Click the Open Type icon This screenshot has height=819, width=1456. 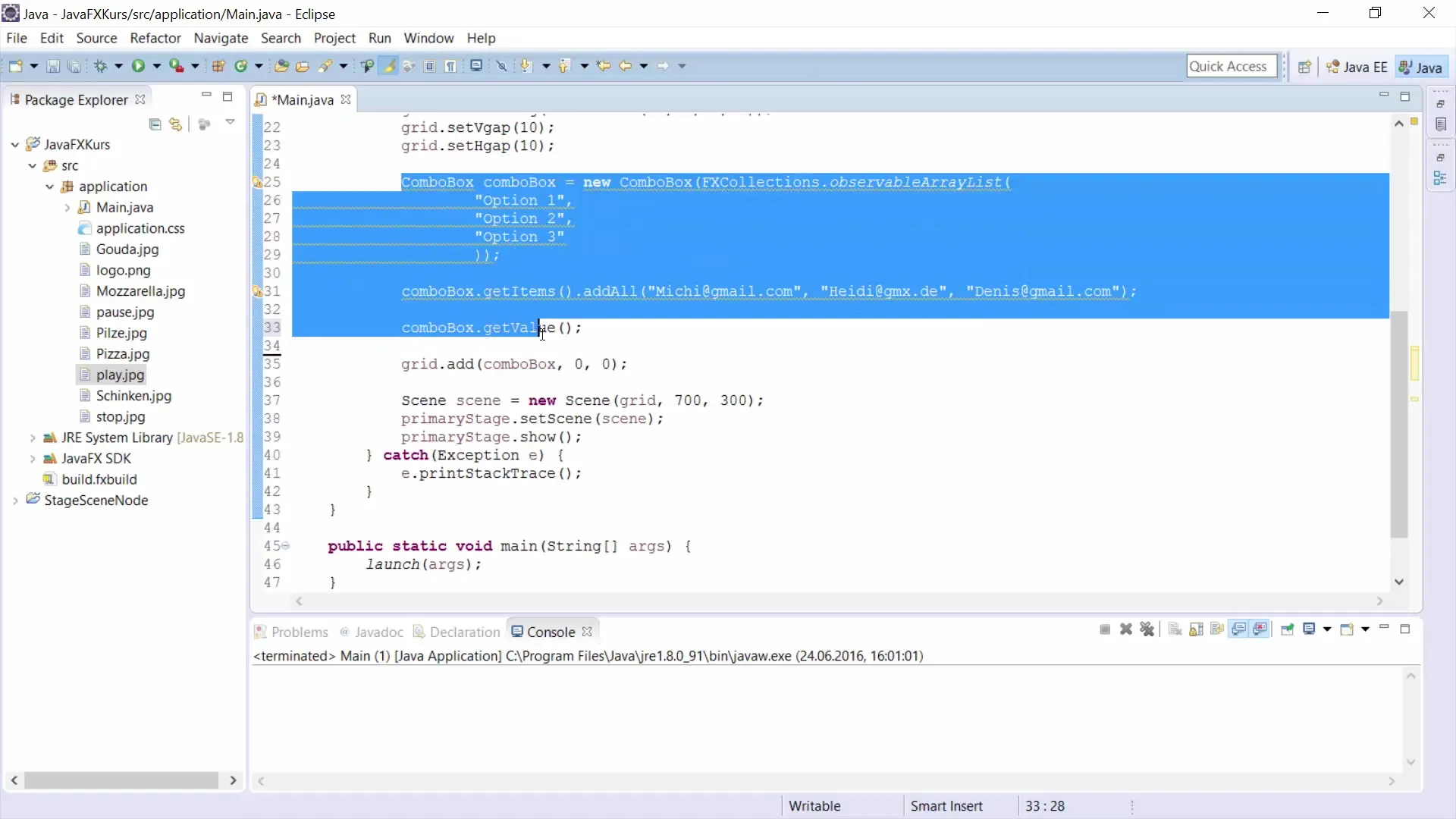tap(281, 66)
